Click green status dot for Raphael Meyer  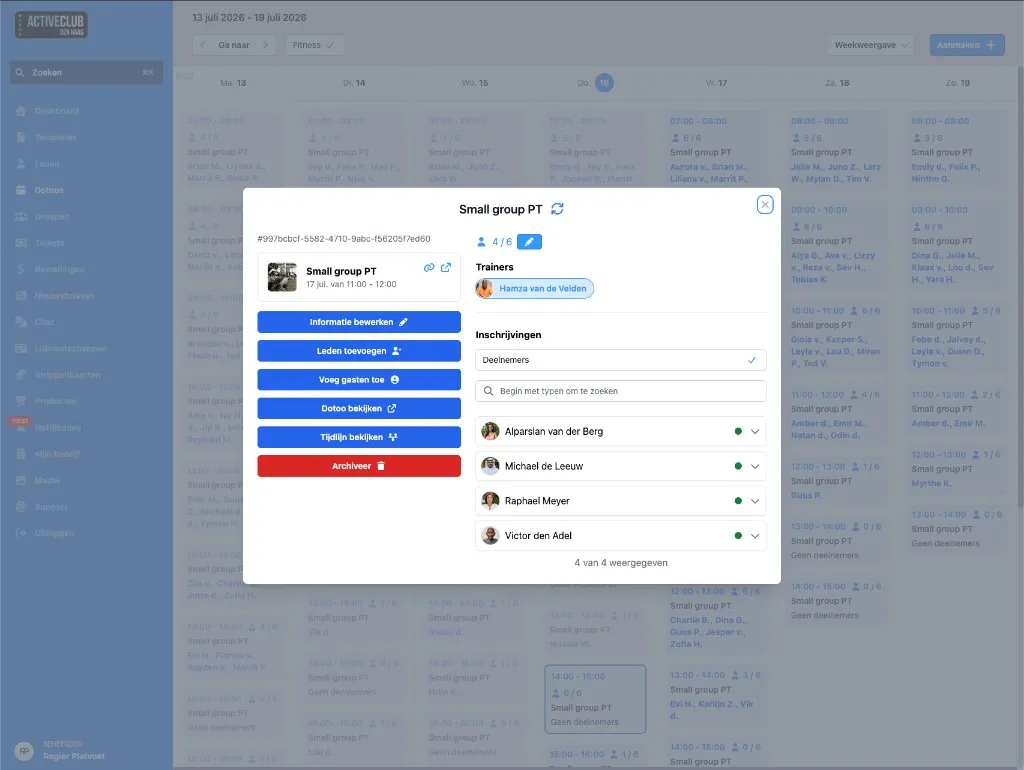[x=738, y=501]
